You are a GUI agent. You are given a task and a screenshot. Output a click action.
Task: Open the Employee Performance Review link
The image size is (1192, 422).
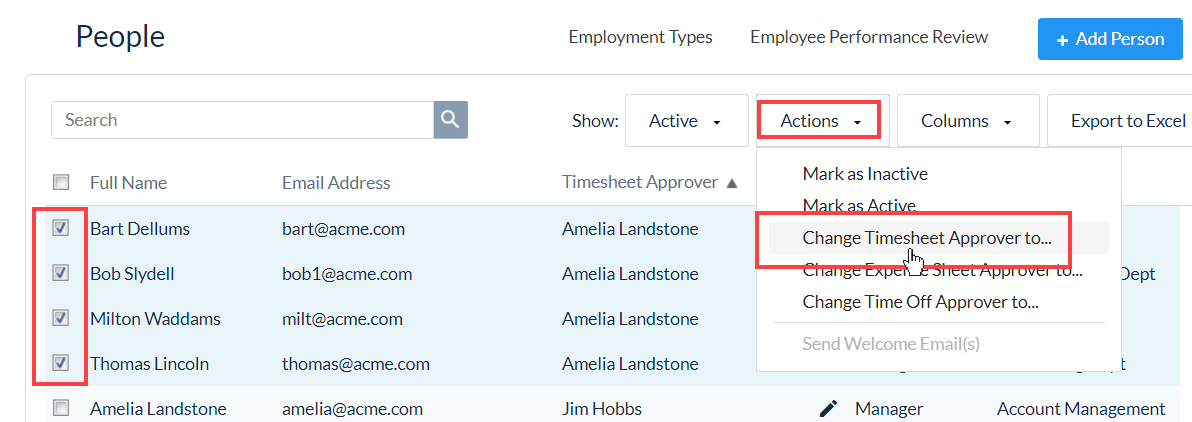[869, 36]
